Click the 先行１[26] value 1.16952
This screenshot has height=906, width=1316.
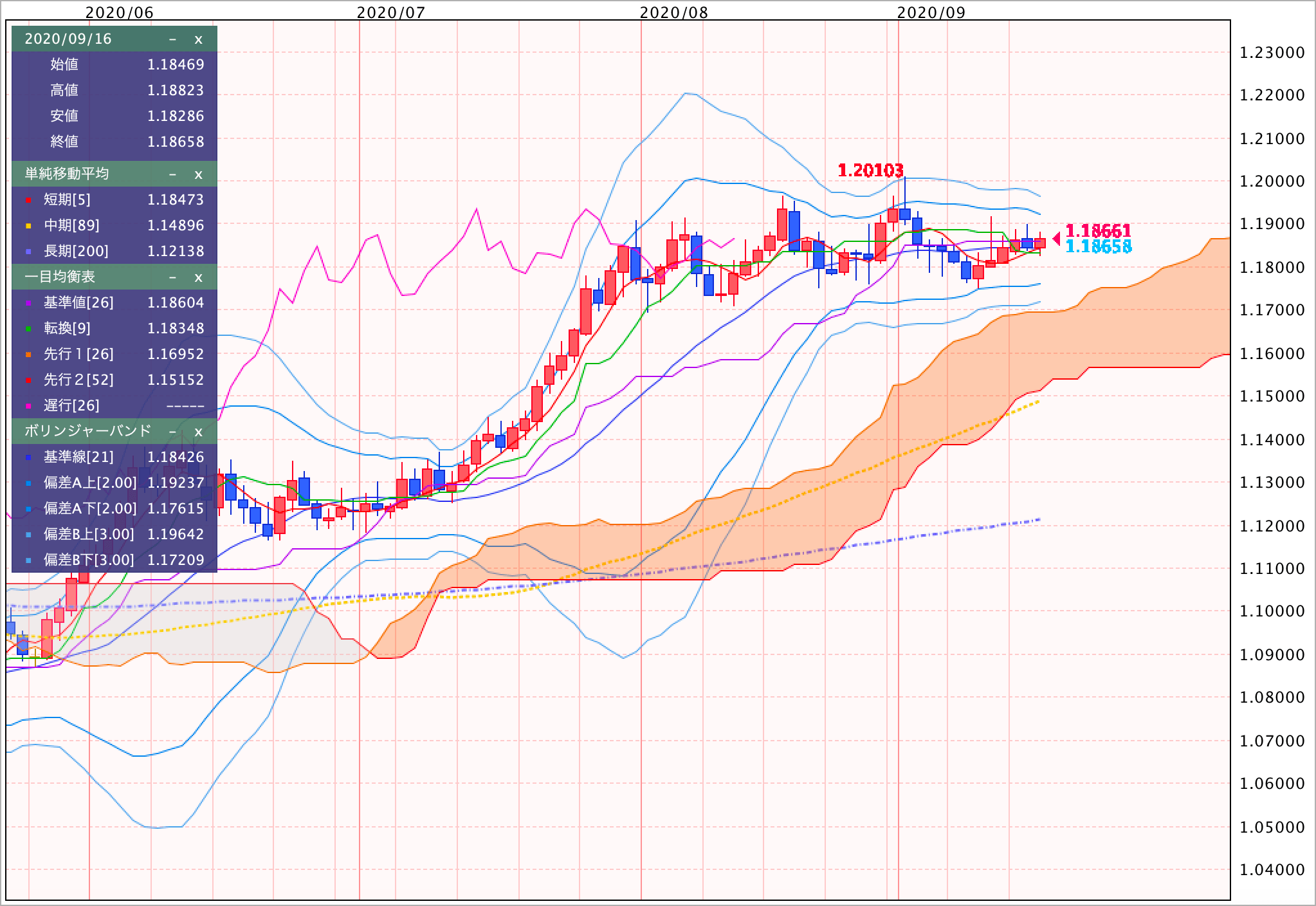[x=176, y=354]
